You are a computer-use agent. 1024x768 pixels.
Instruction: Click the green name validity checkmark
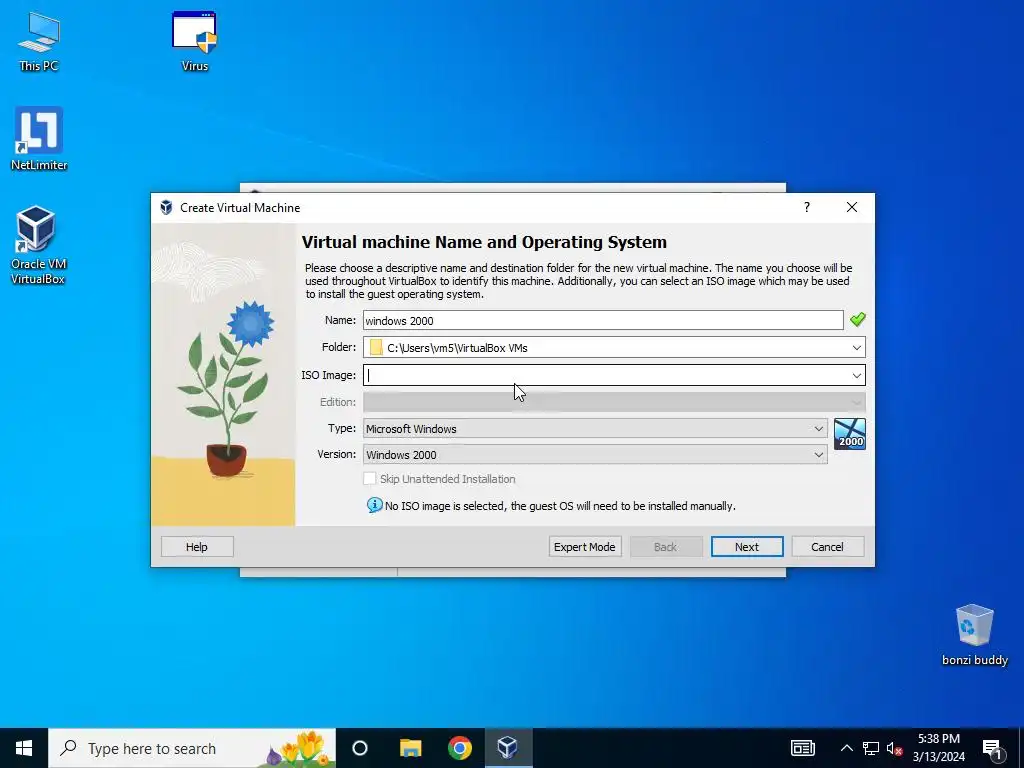click(857, 319)
